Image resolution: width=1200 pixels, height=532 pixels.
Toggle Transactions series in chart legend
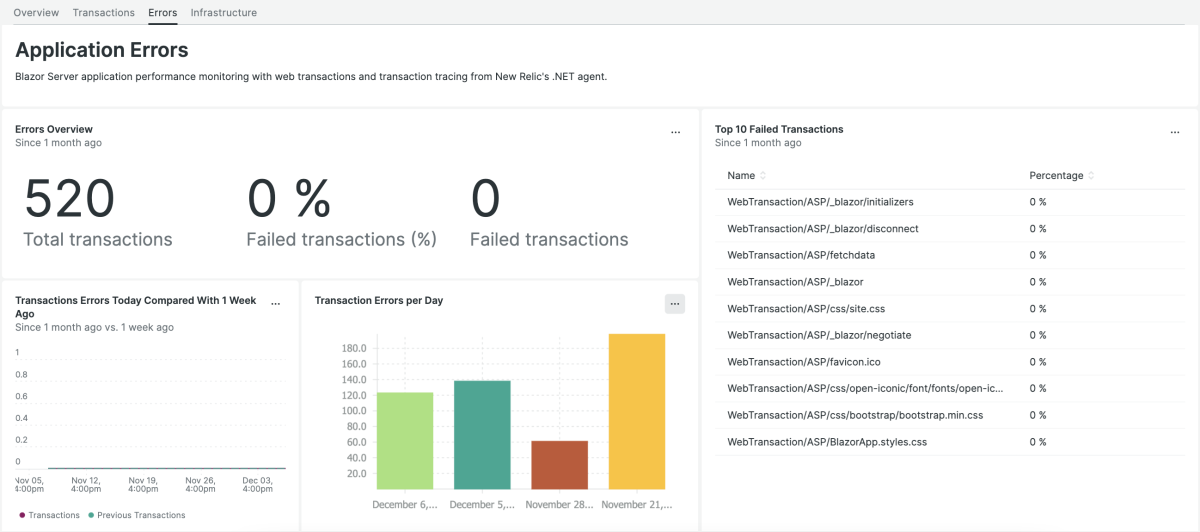click(x=49, y=515)
